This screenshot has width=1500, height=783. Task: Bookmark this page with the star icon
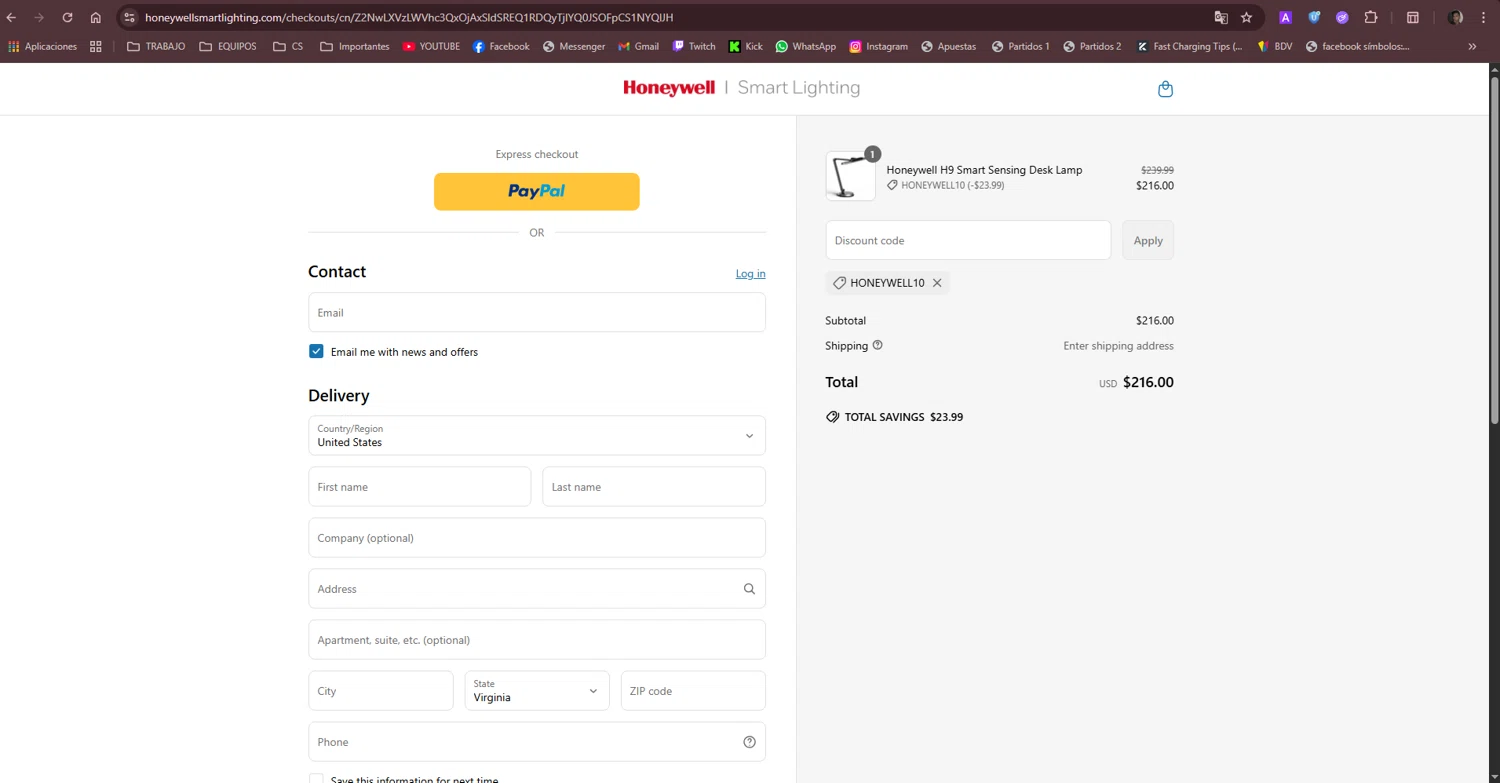coord(1246,17)
